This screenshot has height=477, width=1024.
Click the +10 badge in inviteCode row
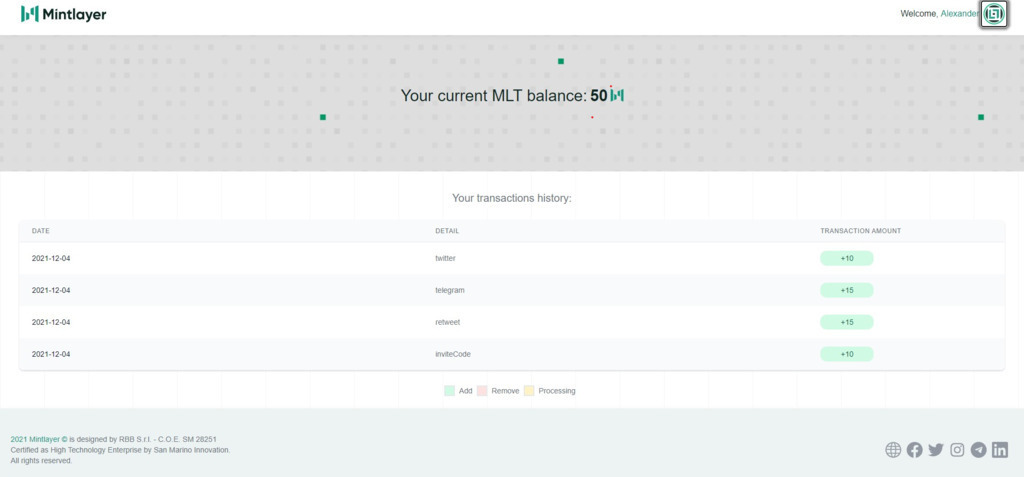point(846,354)
